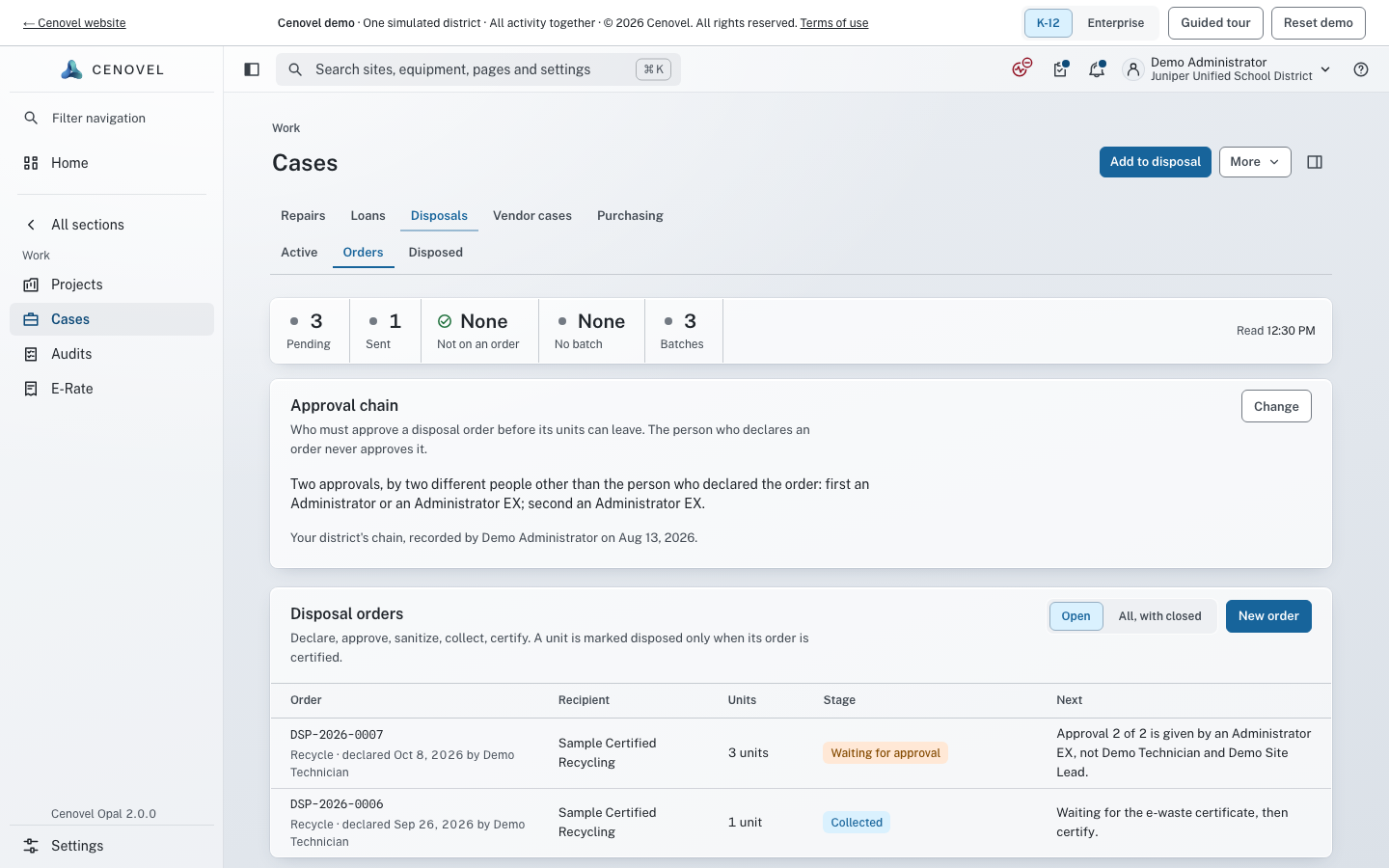Image resolution: width=1389 pixels, height=868 pixels.
Task: Click the Demo Administrator avatar icon
Action: [x=1133, y=69]
